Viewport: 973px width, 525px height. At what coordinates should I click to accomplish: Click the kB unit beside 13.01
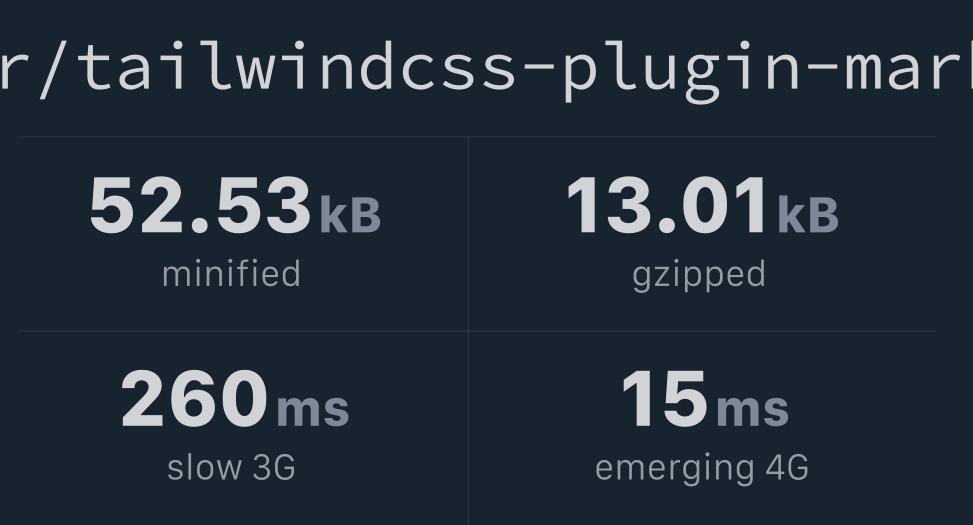(x=807, y=215)
